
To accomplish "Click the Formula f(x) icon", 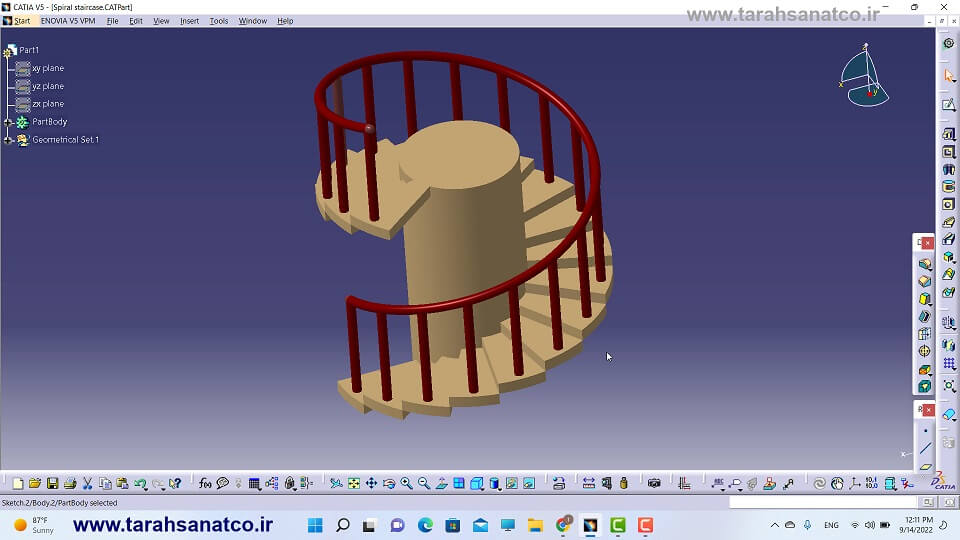I will click(205, 484).
